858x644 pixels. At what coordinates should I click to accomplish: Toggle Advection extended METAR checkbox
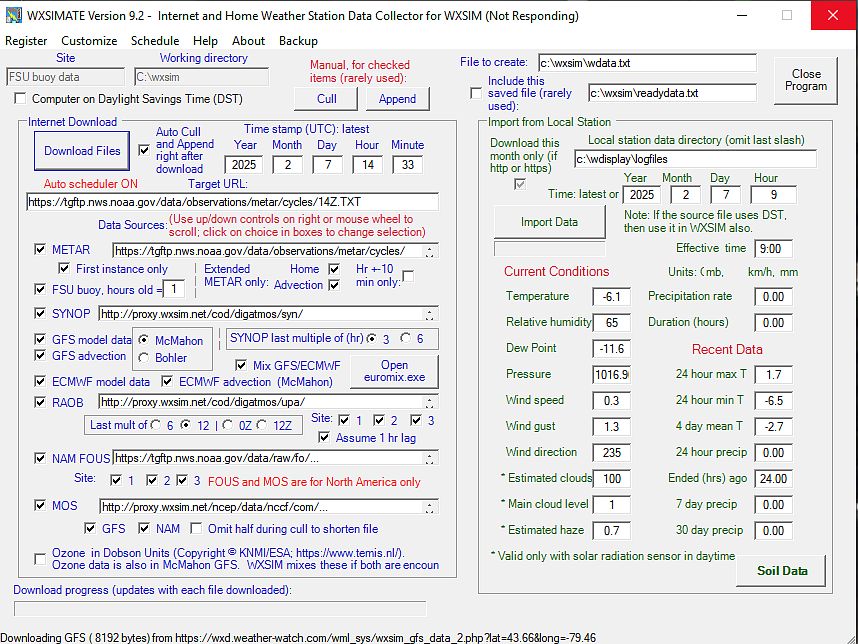[334, 285]
